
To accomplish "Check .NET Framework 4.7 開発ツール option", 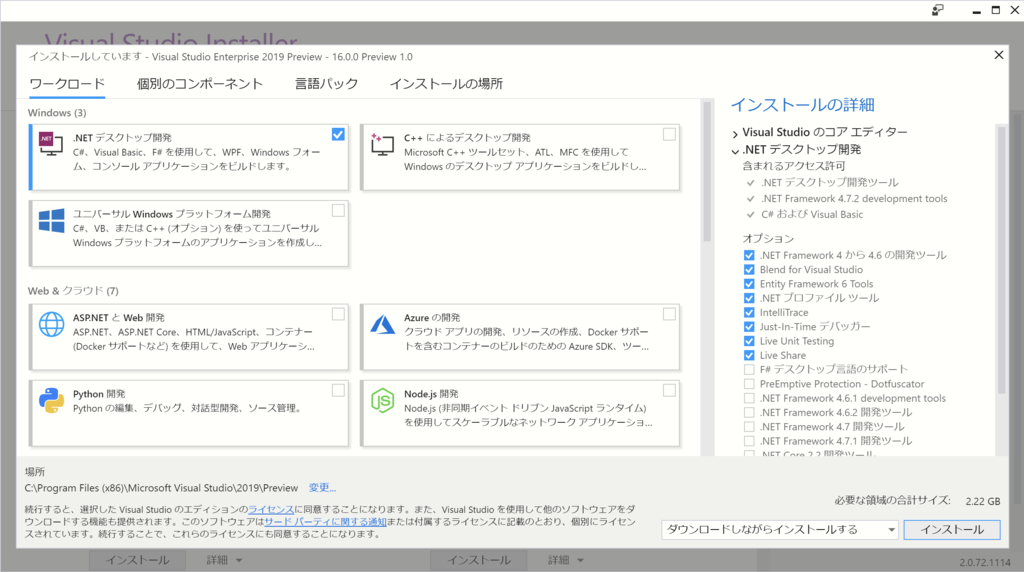I will click(x=749, y=427).
